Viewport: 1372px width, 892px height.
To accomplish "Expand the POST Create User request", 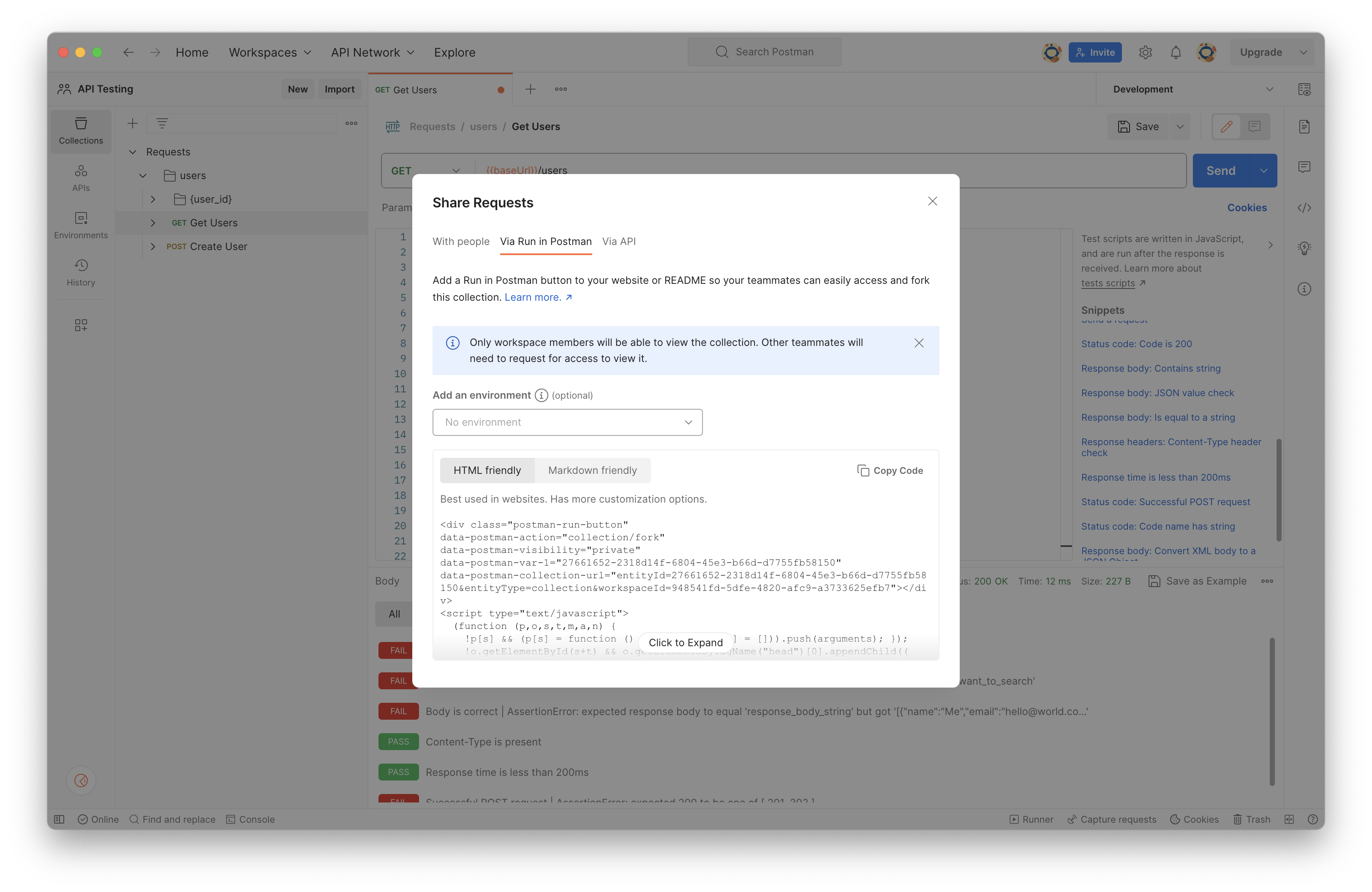I will pos(153,247).
